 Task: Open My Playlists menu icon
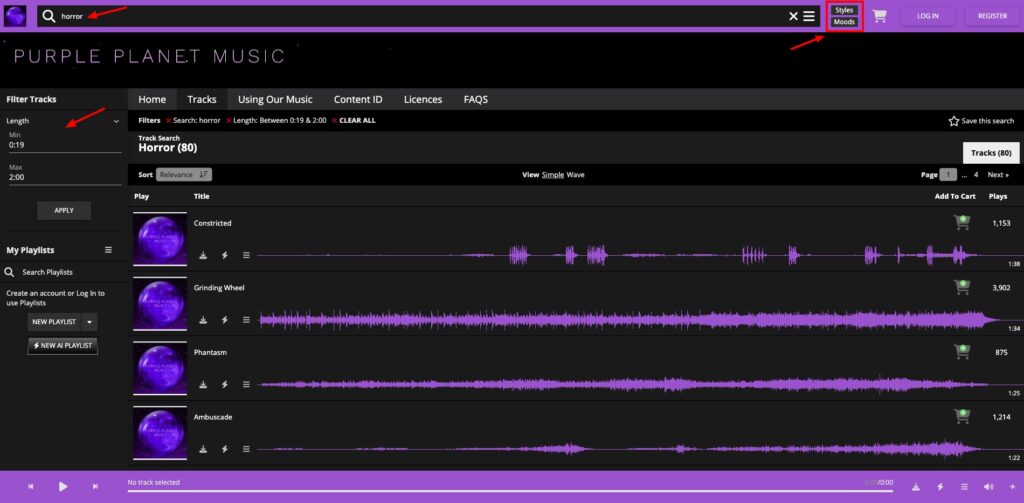click(108, 250)
